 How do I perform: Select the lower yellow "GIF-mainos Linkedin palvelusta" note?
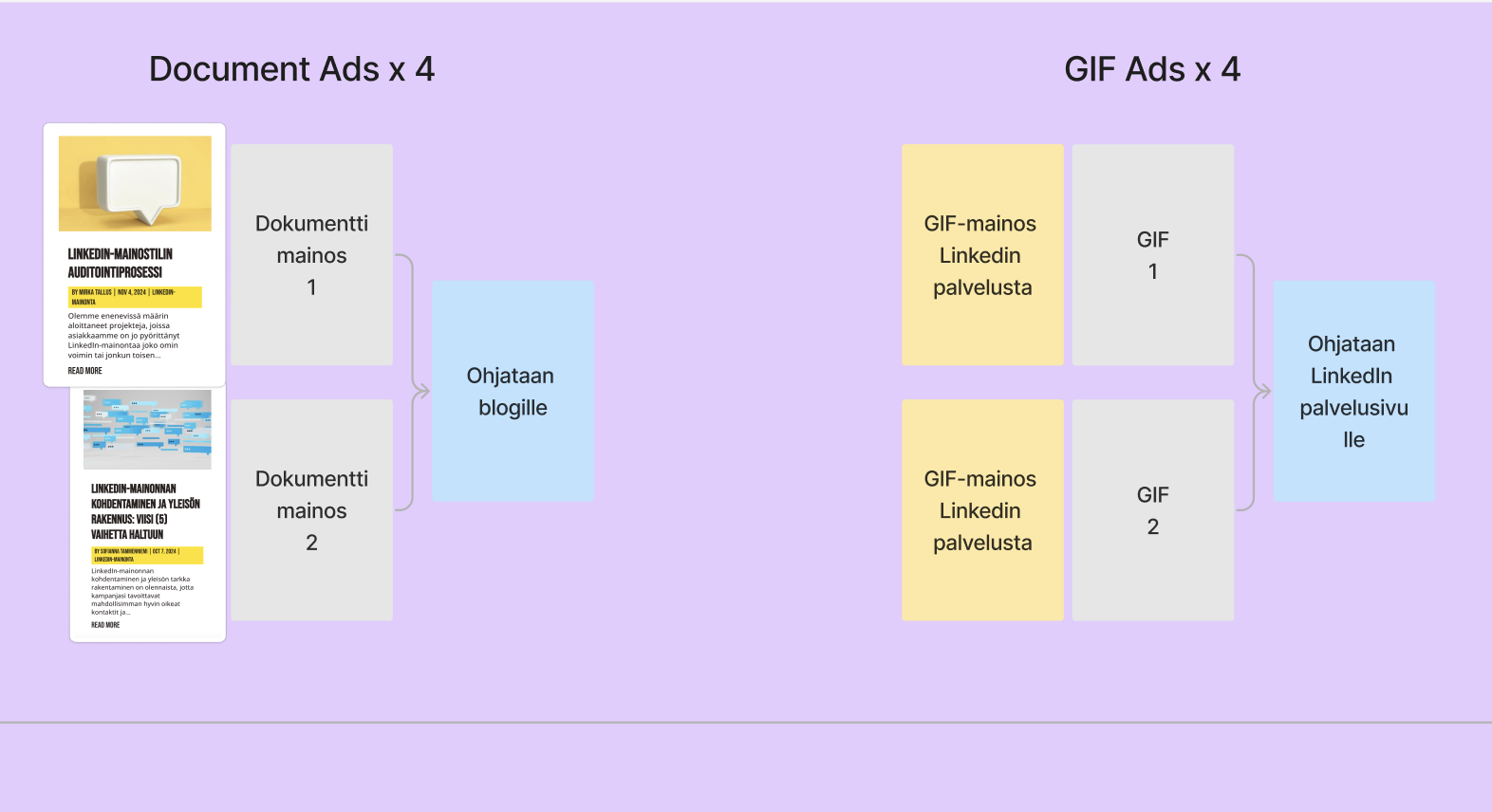tap(982, 510)
